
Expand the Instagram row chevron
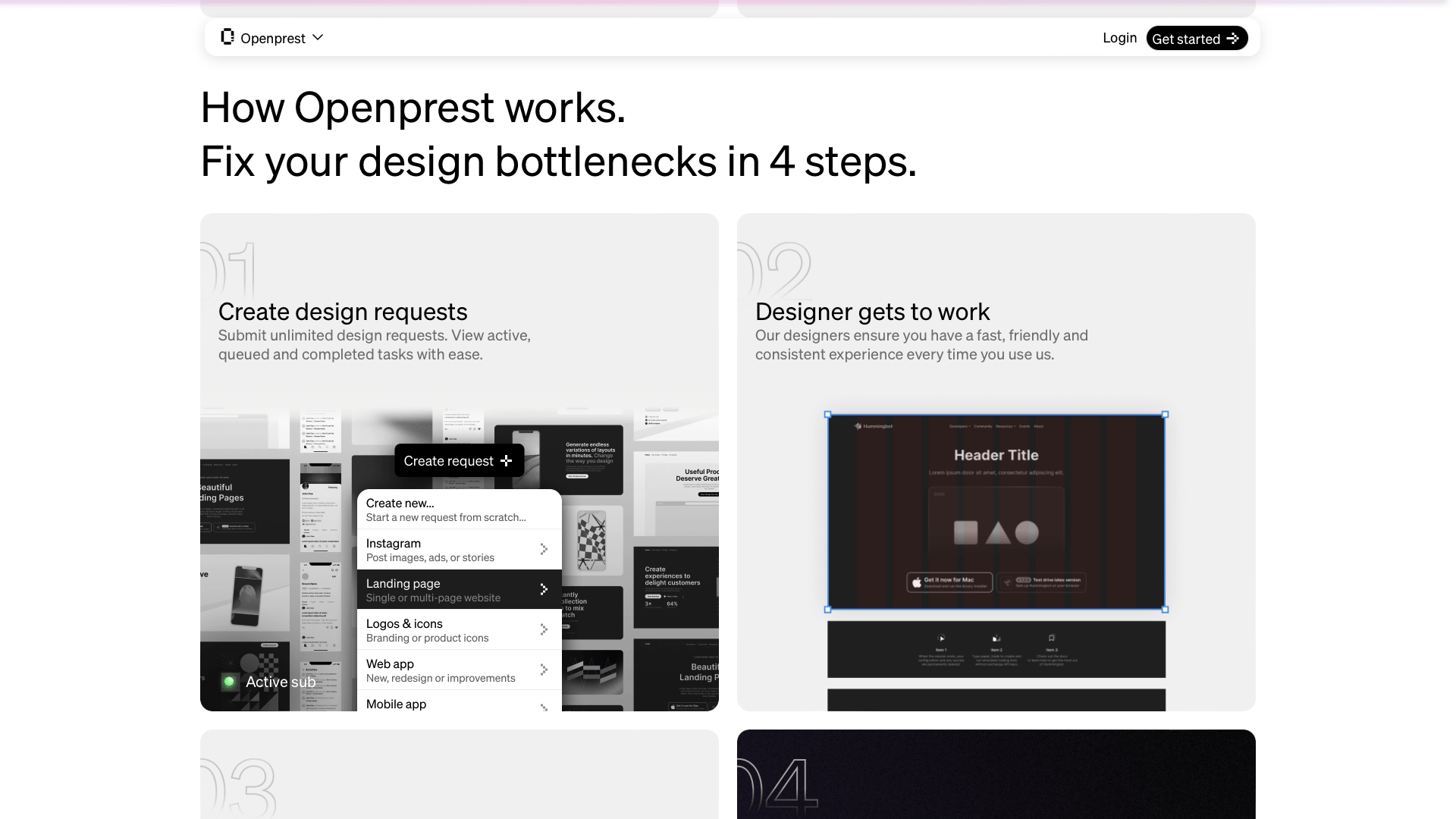click(x=544, y=549)
